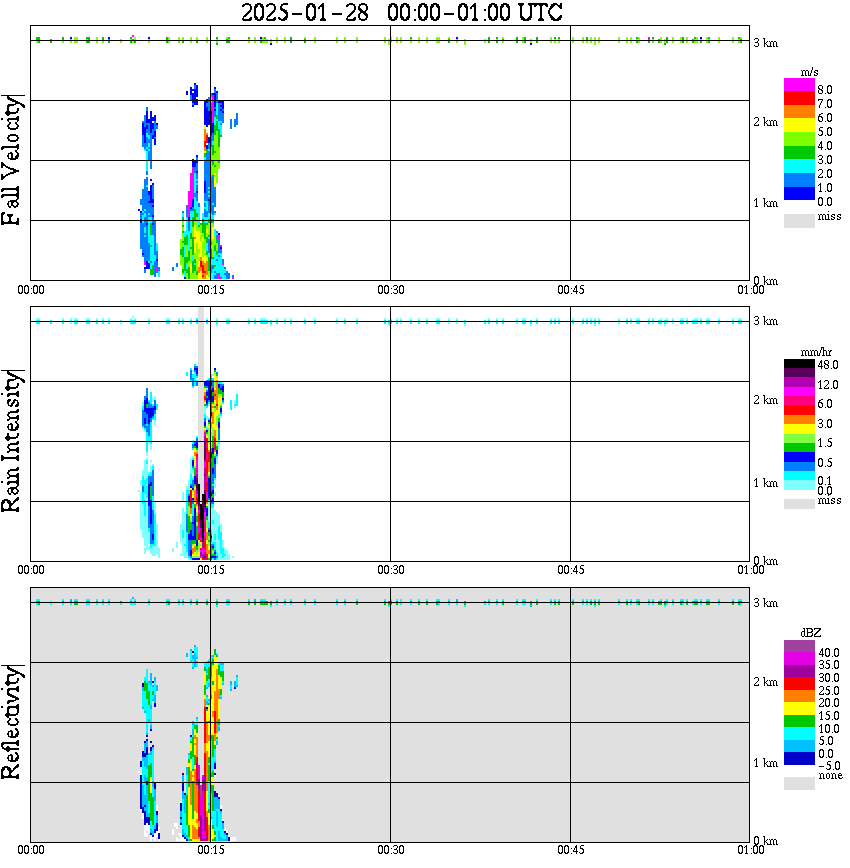Select the 12.0 value in the mm/hr legend

[x=827, y=384]
